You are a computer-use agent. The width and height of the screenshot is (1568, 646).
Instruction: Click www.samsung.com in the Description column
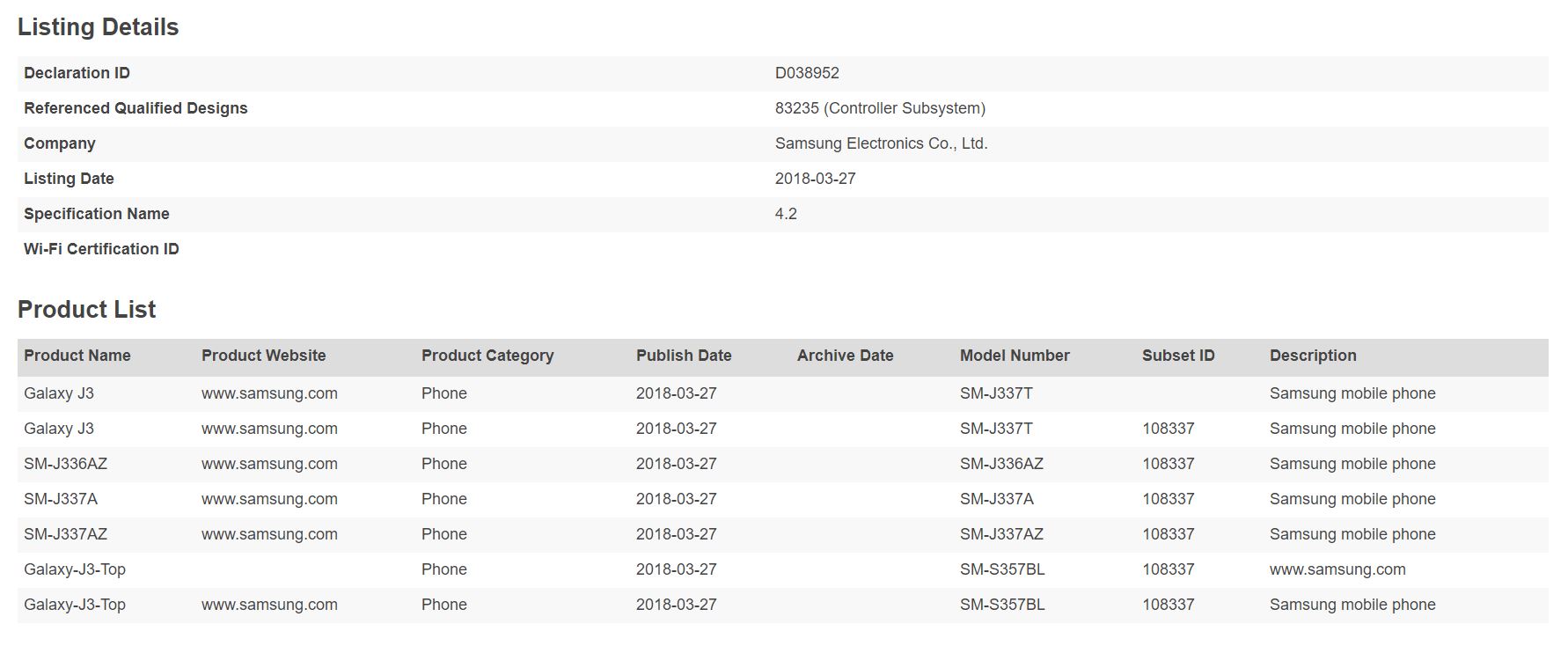pyautogui.click(x=1337, y=569)
